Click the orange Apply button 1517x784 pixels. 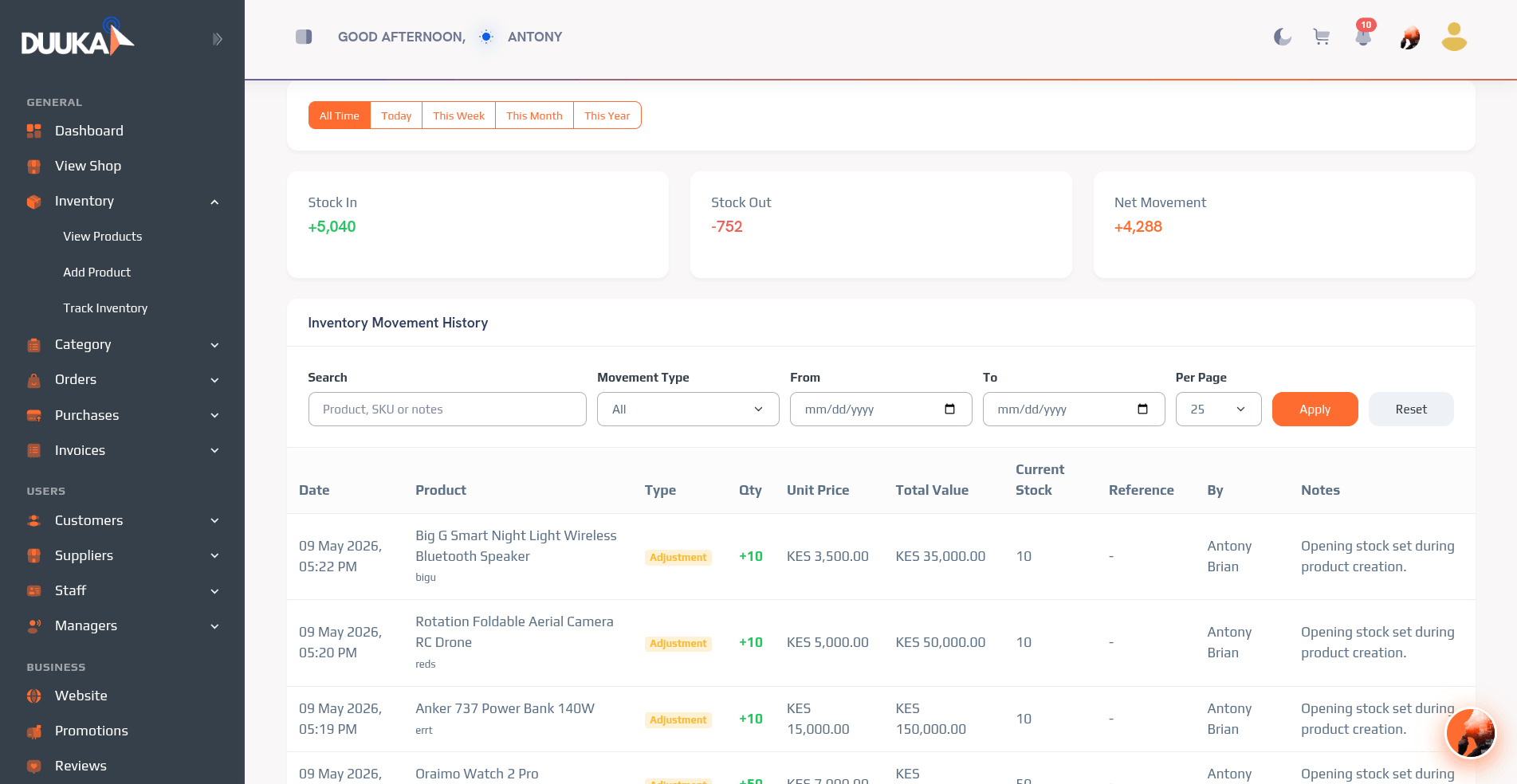pos(1315,409)
